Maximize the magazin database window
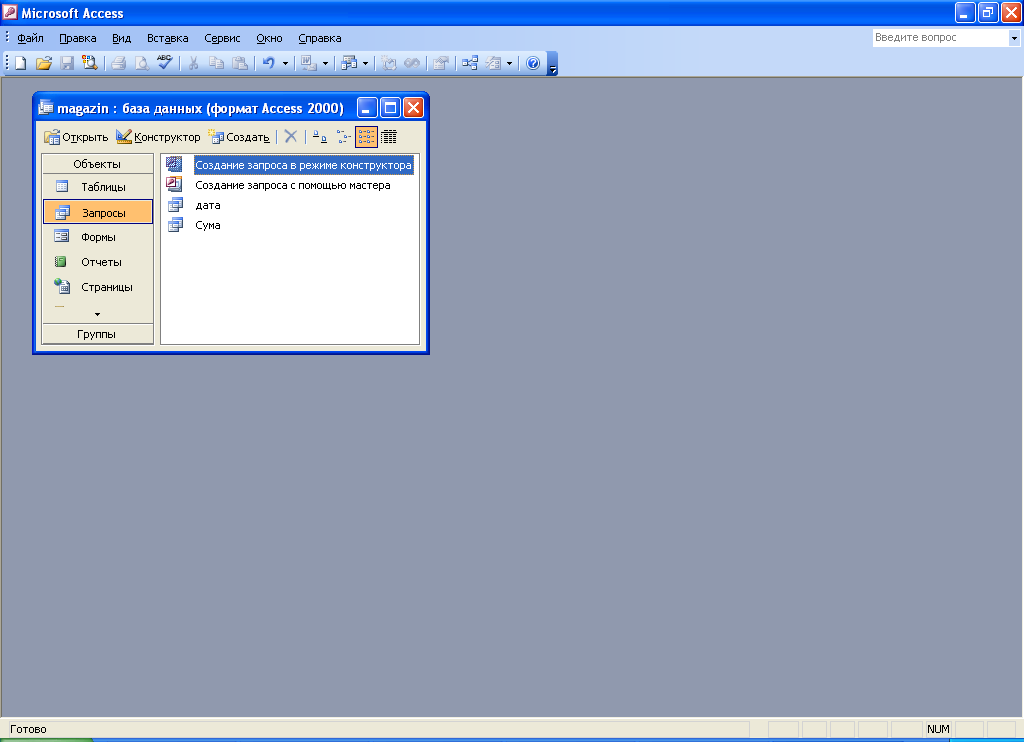The height and width of the screenshot is (742, 1024). 390,107
